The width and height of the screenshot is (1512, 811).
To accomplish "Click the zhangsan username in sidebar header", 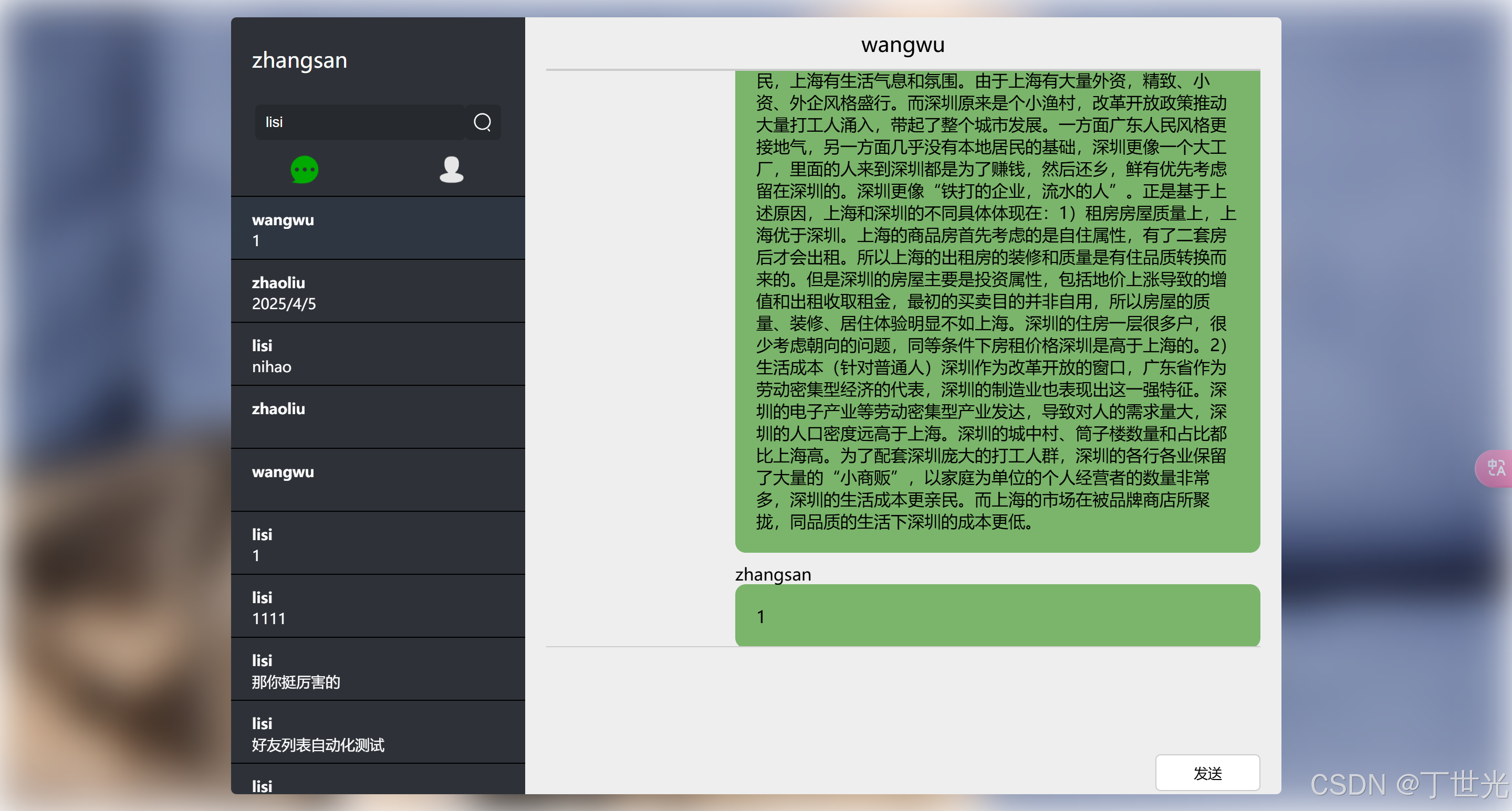I will click(x=299, y=60).
